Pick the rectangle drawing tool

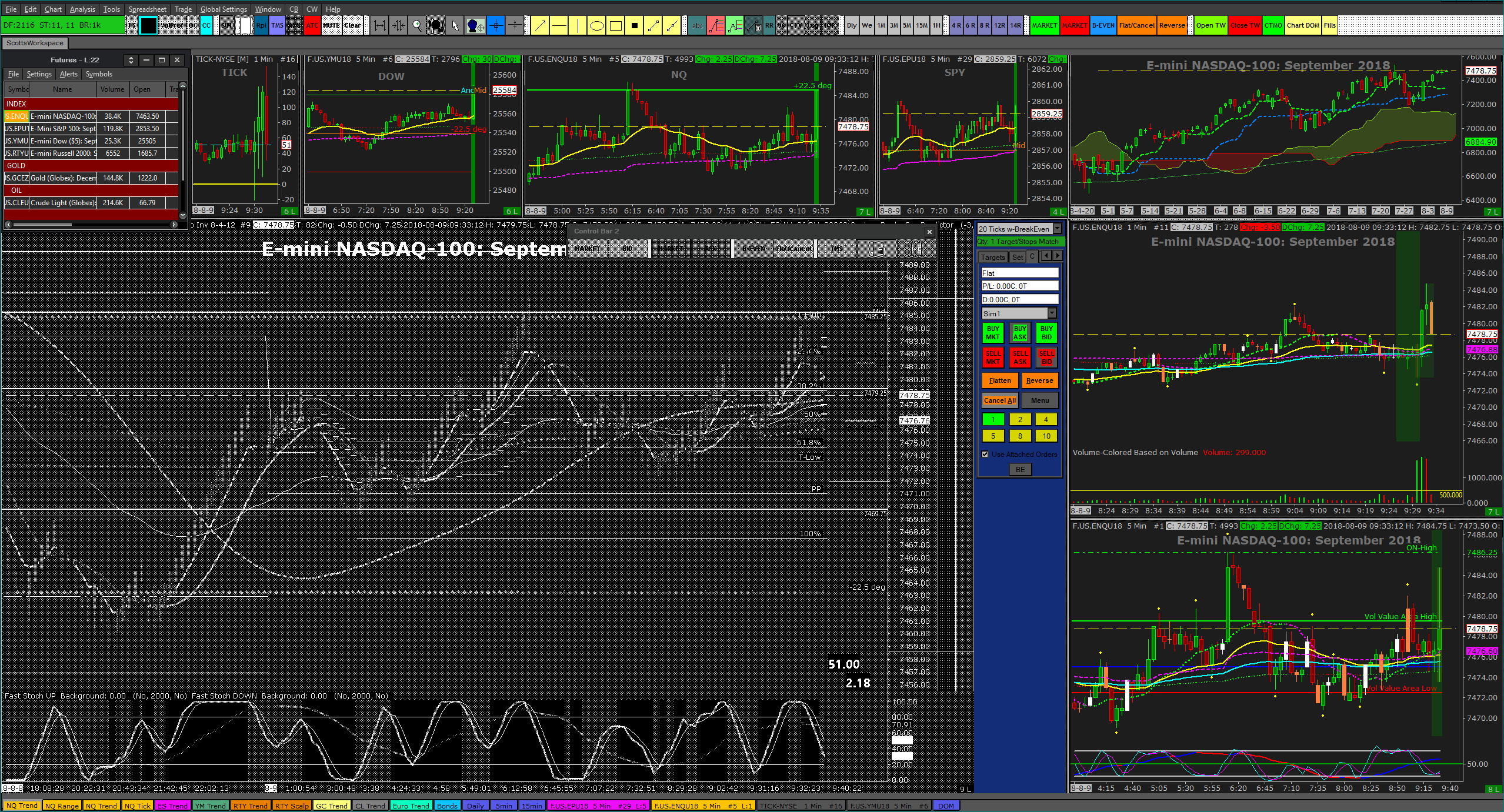(616, 25)
